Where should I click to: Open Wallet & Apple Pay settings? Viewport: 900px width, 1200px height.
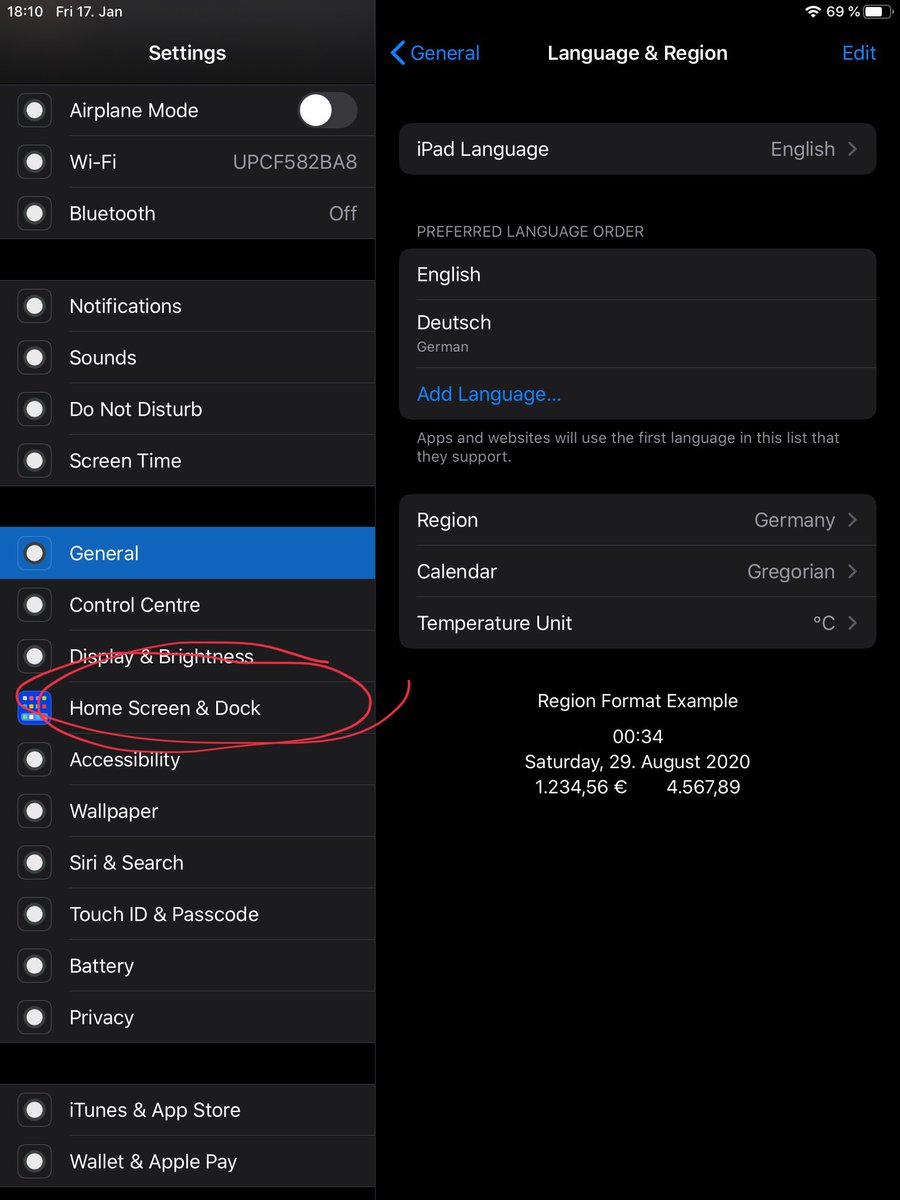(x=187, y=1162)
